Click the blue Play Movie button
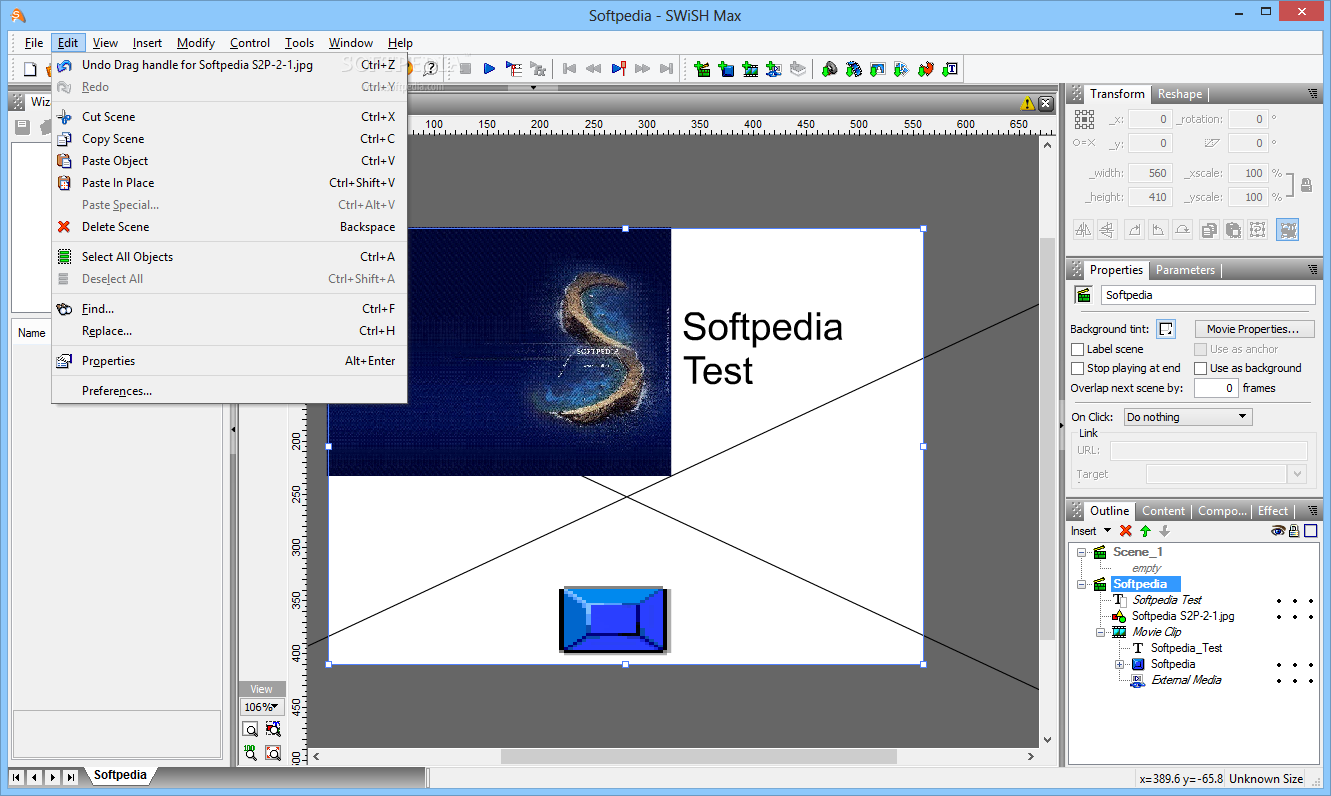Screen dimensions: 1331x796 [489, 69]
